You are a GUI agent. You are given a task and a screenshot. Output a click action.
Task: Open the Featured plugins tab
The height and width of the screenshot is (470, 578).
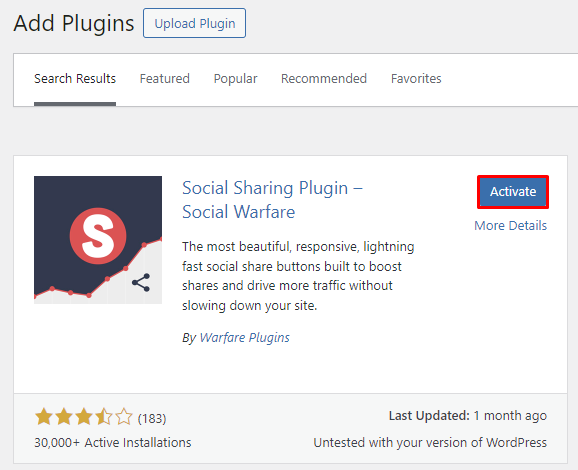tap(164, 79)
